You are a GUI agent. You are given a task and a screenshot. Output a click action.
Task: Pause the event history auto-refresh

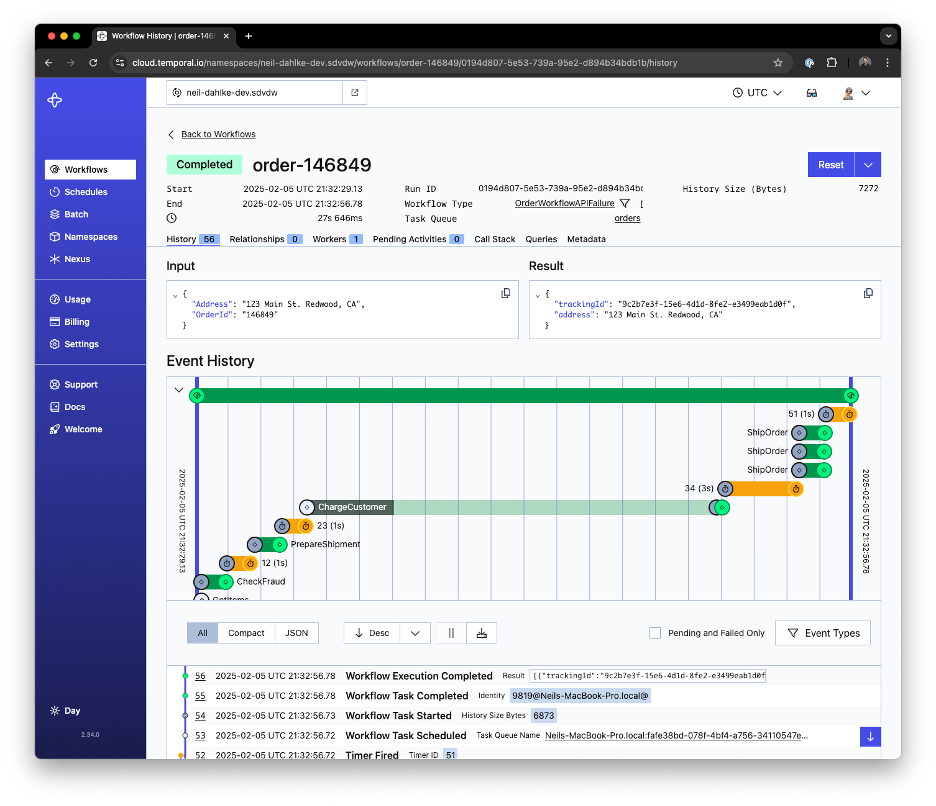tap(450, 633)
